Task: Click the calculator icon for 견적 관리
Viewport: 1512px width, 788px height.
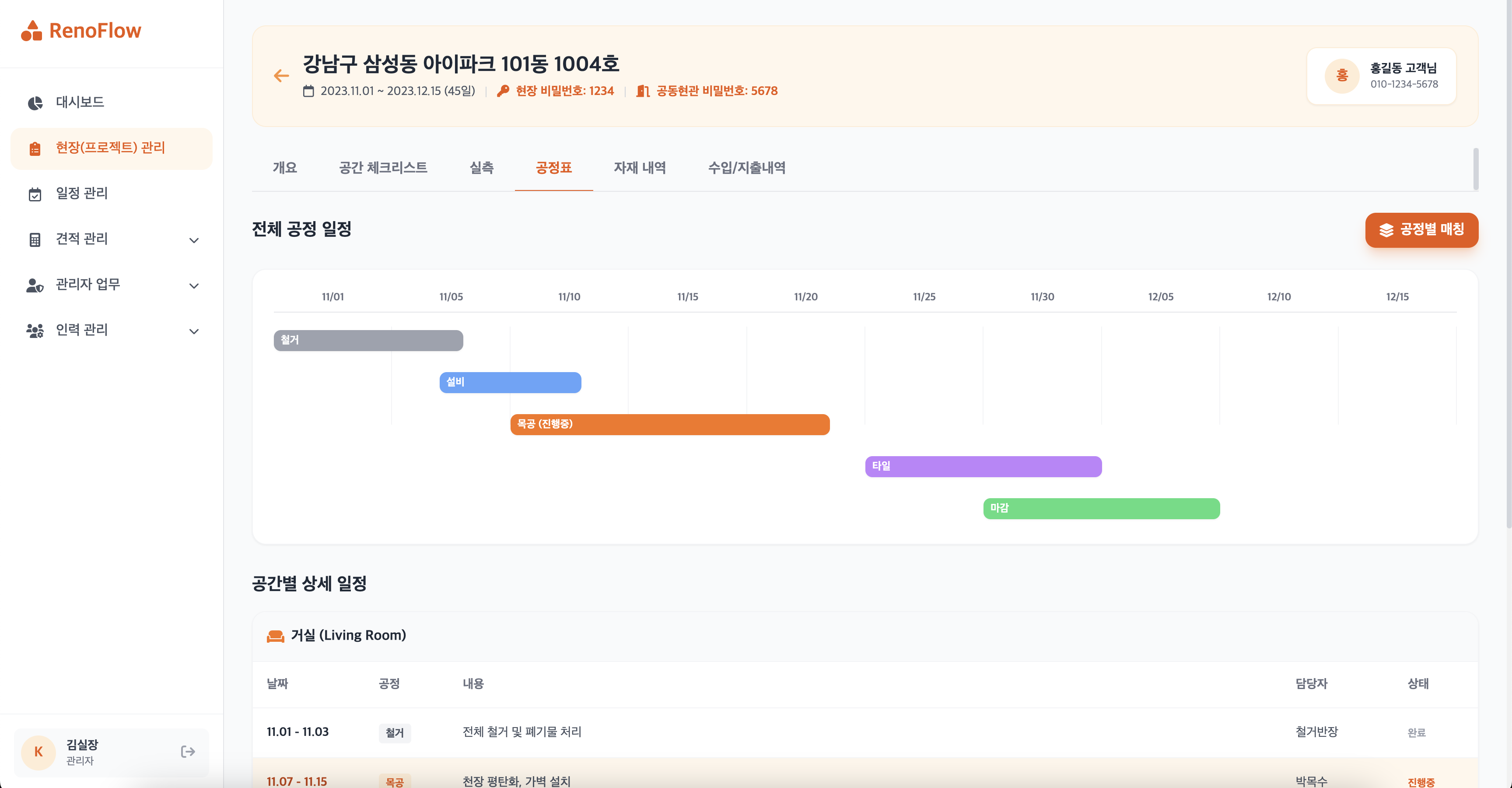Action: 35,239
